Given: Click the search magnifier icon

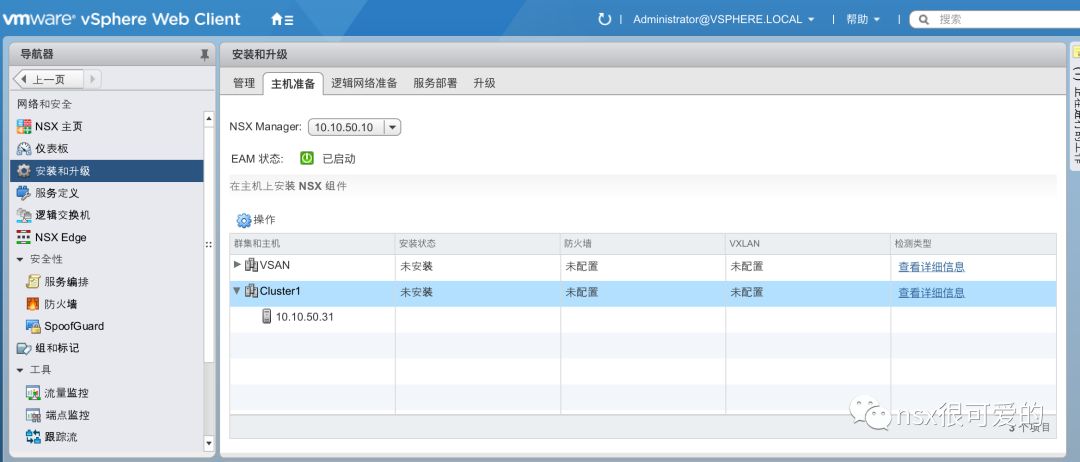Looking at the screenshot, I should pyautogui.click(x=924, y=19).
